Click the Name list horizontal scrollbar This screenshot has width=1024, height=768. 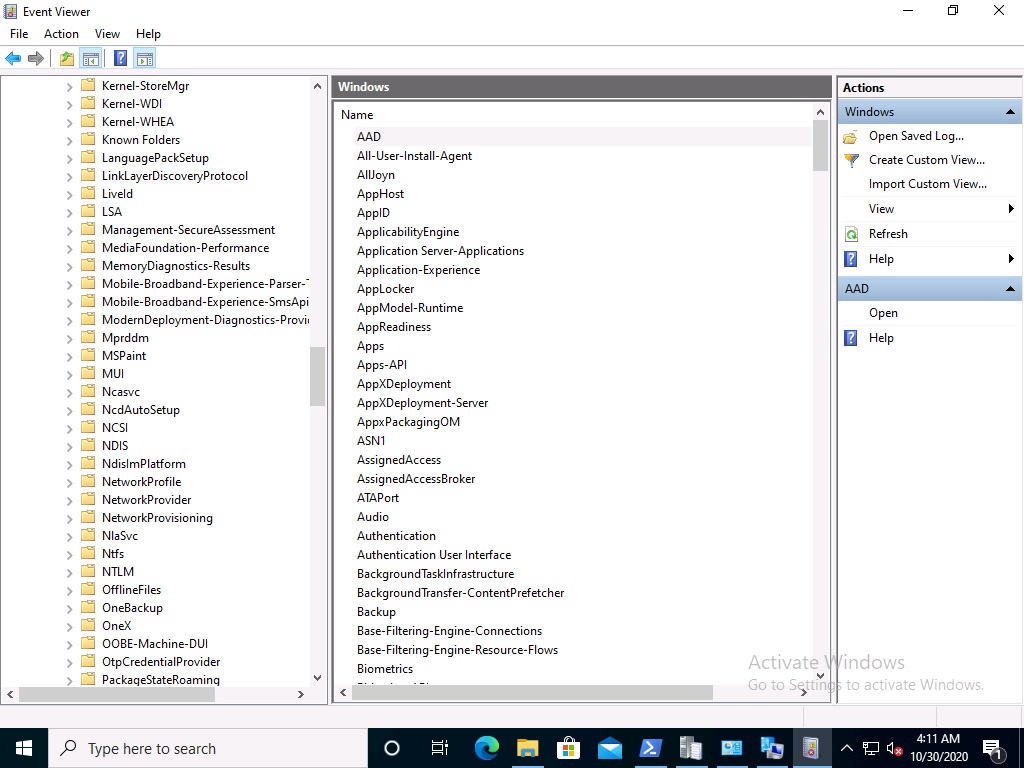click(x=532, y=692)
